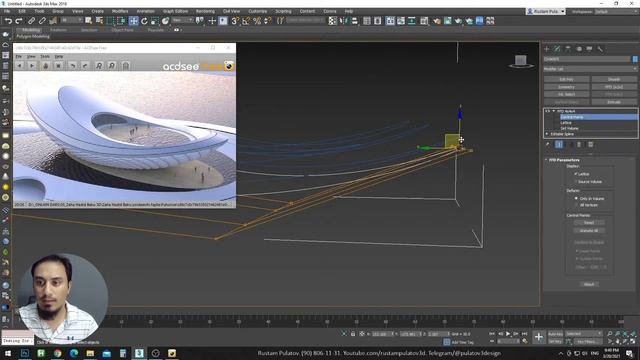Toggle the 3D Snaps button
640x360 pixels.
pos(235,20)
